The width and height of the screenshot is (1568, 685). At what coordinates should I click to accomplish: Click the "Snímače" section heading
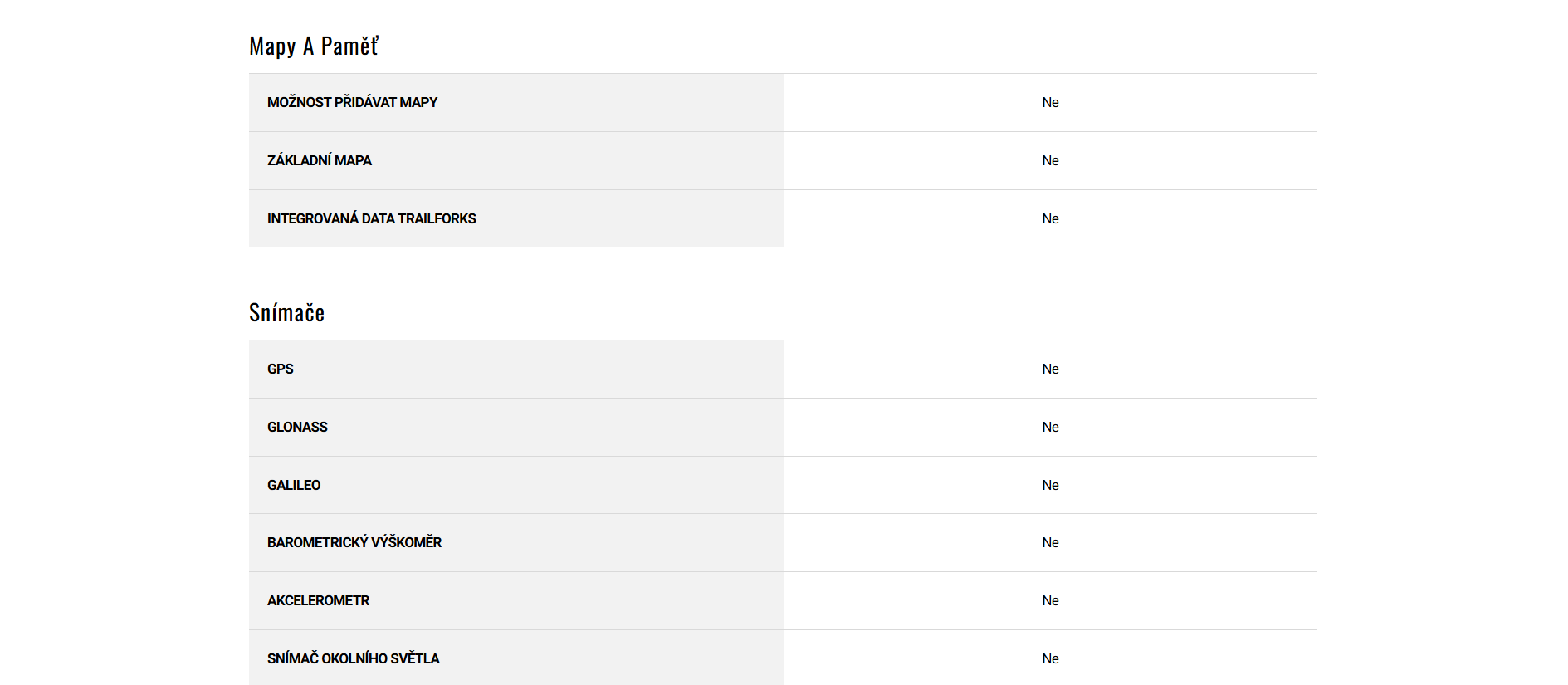pyautogui.click(x=286, y=313)
